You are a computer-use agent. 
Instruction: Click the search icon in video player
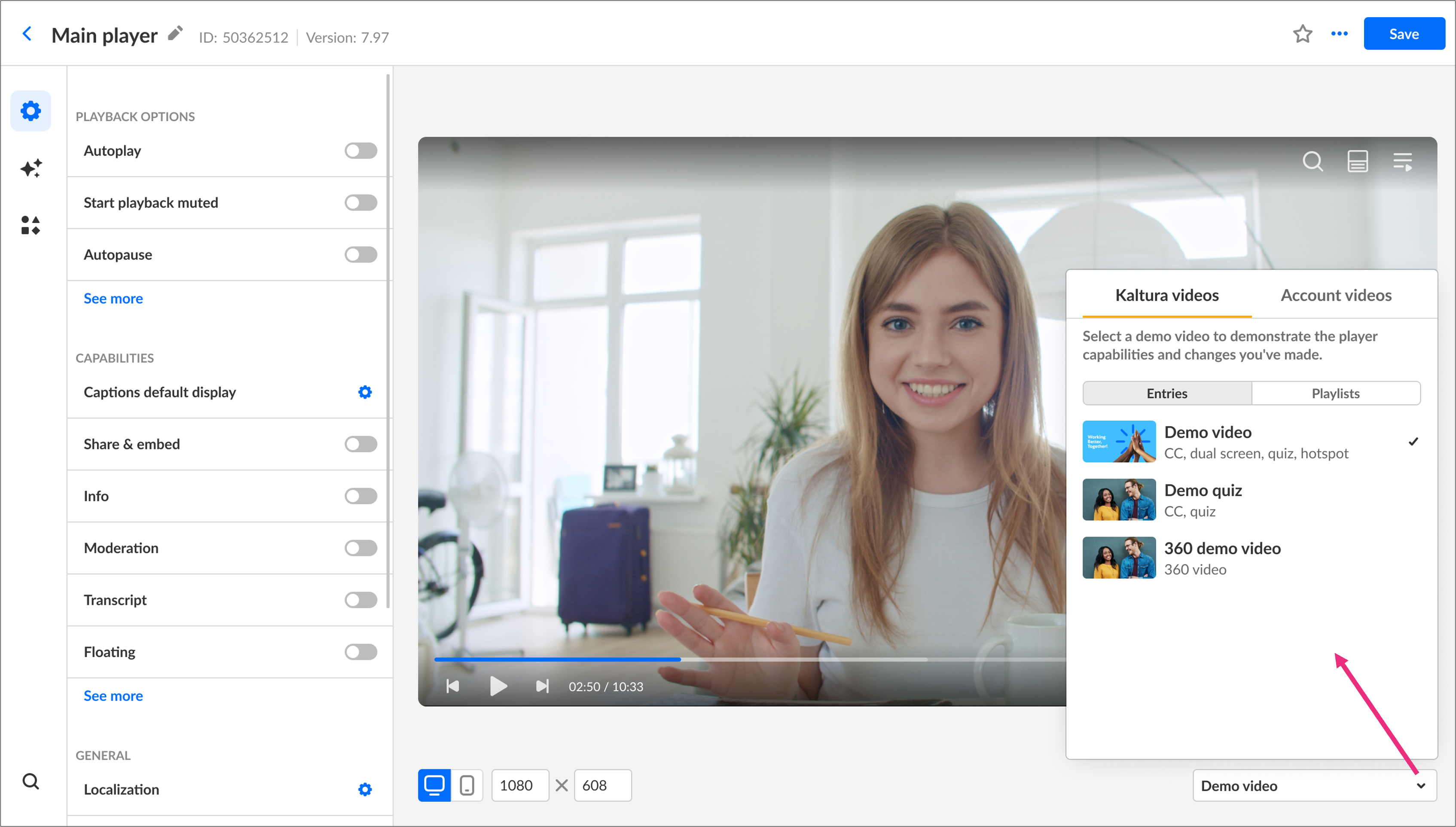[1313, 161]
